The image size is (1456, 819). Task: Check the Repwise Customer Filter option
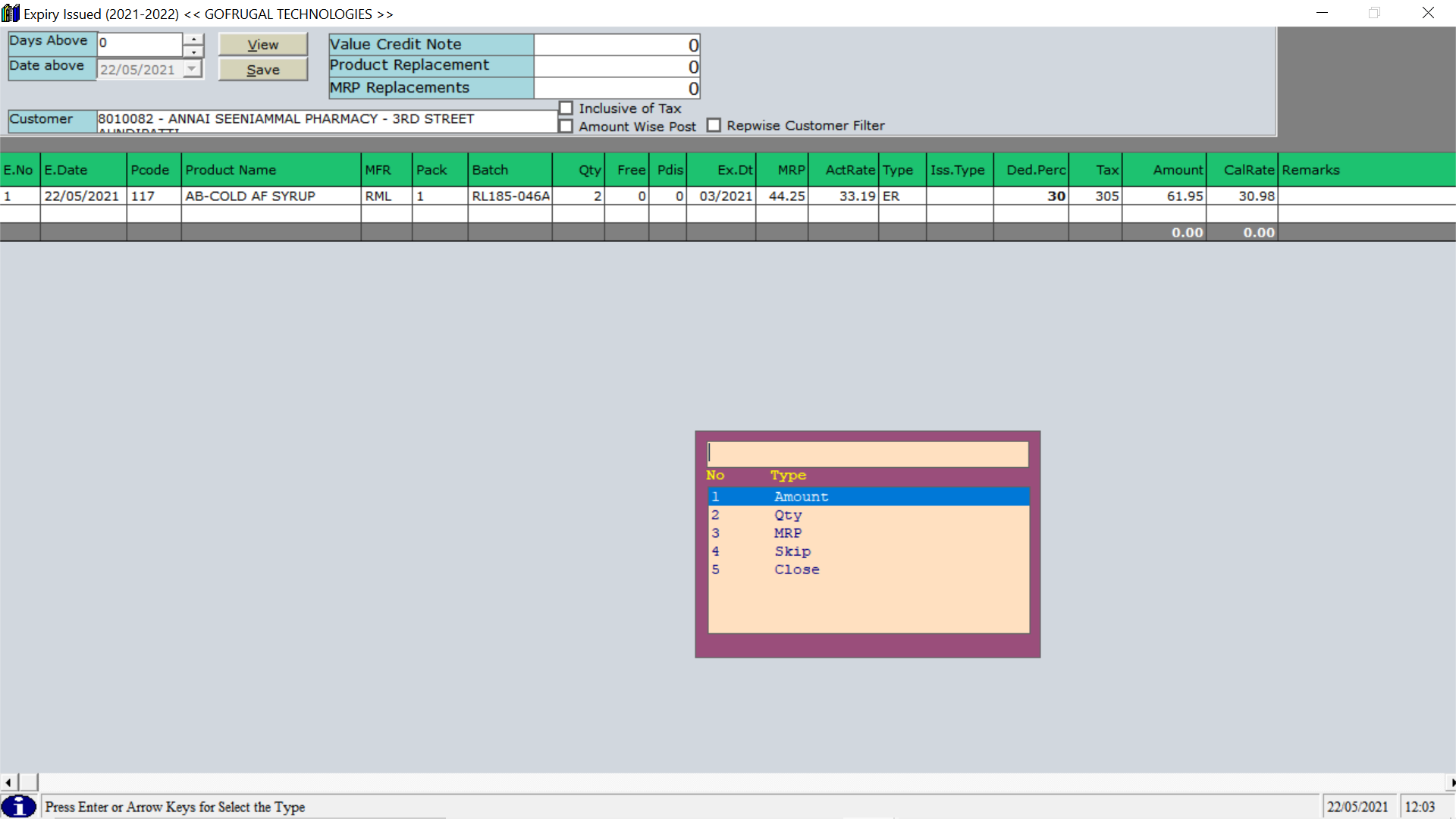[x=714, y=125]
